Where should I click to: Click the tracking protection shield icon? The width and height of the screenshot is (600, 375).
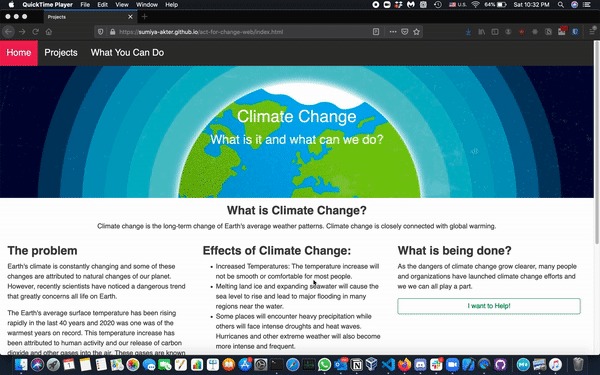[101, 32]
